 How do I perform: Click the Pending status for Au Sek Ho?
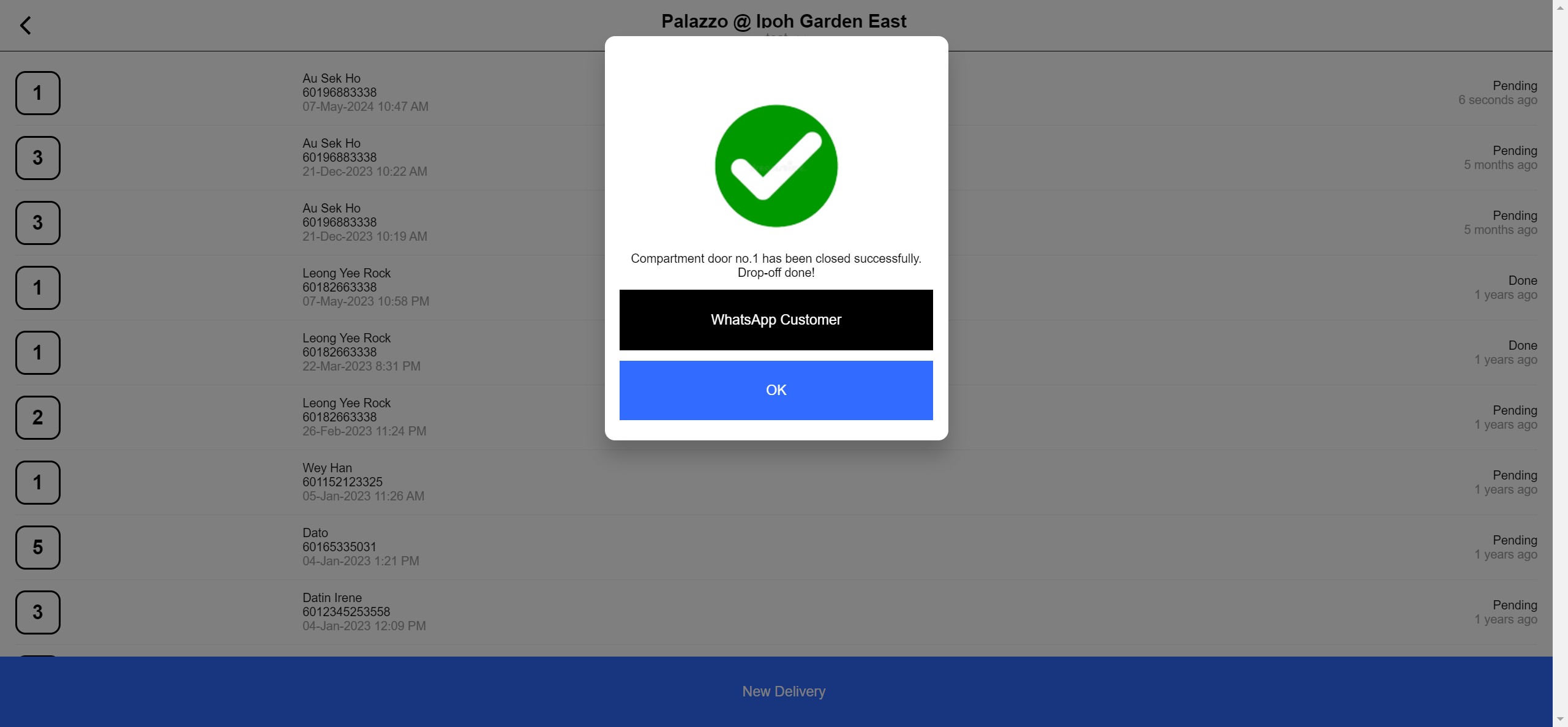(x=1515, y=86)
